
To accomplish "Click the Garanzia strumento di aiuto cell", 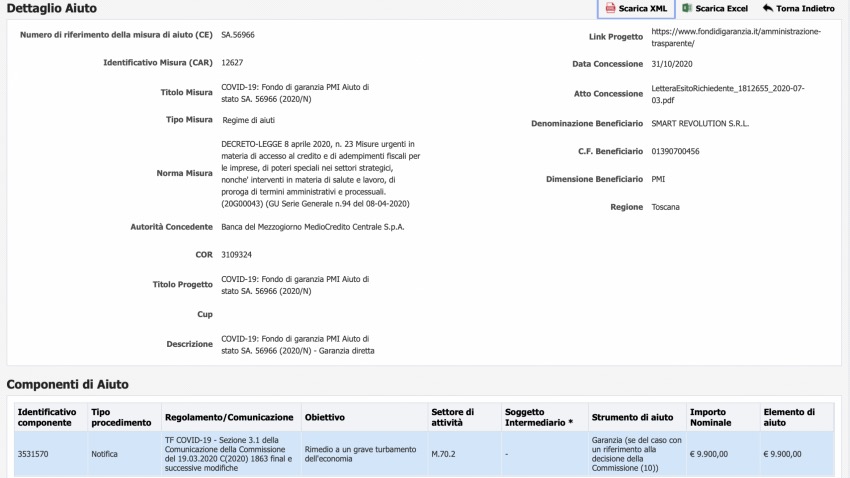I will click(636, 454).
